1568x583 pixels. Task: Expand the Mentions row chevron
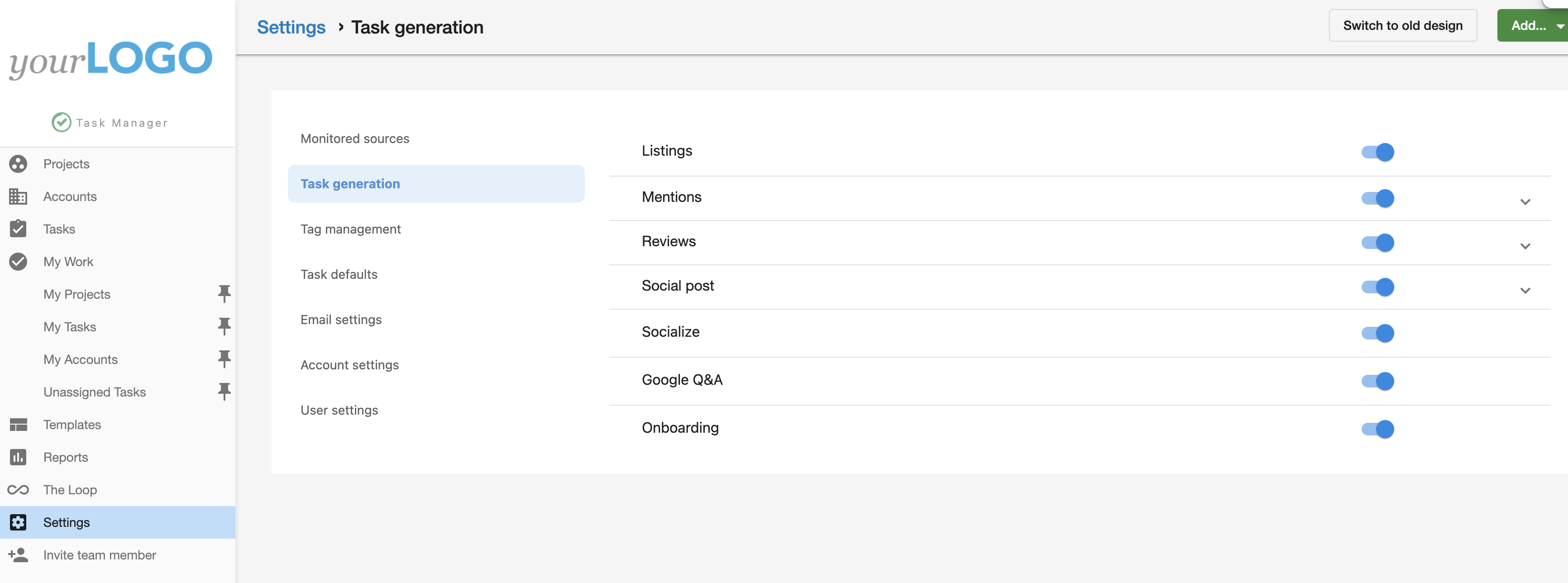[x=1525, y=201]
